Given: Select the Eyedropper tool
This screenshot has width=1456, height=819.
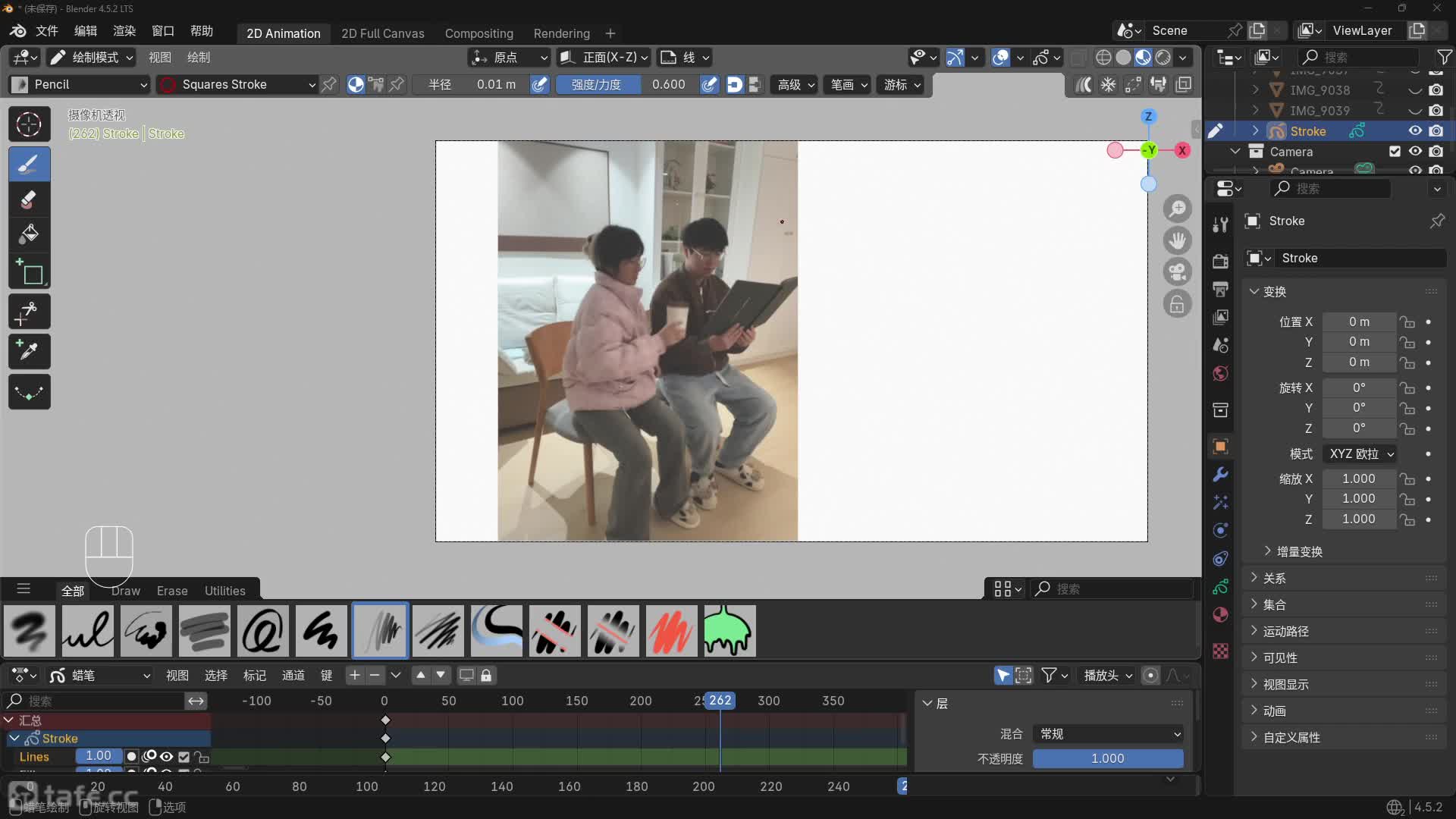Looking at the screenshot, I should pyautogui.click(x=29, y=351).
